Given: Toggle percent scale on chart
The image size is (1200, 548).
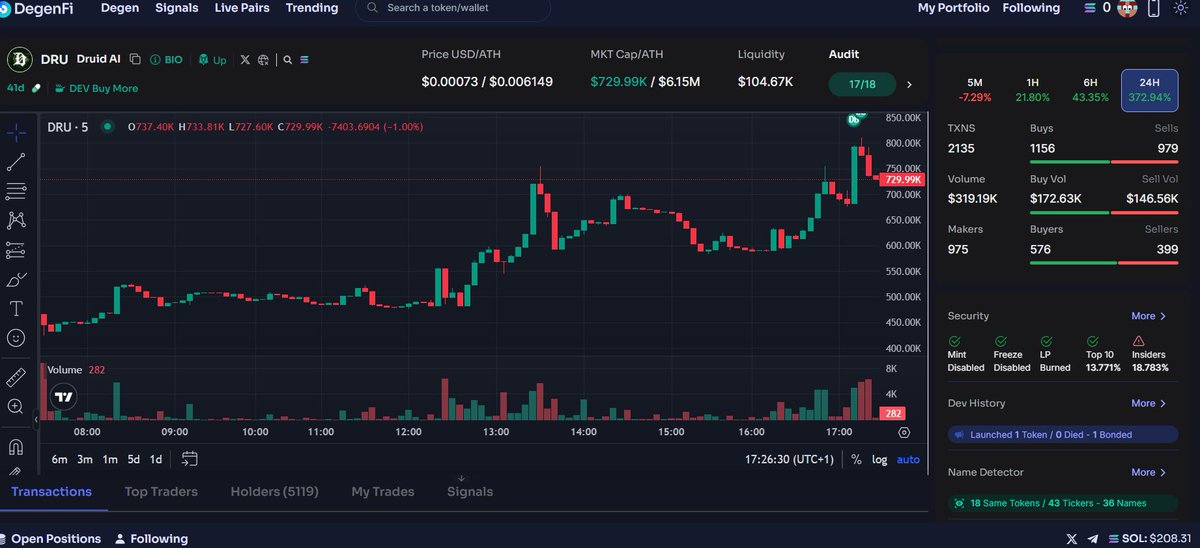Looking at the screenshot, I should coord(856,459).
